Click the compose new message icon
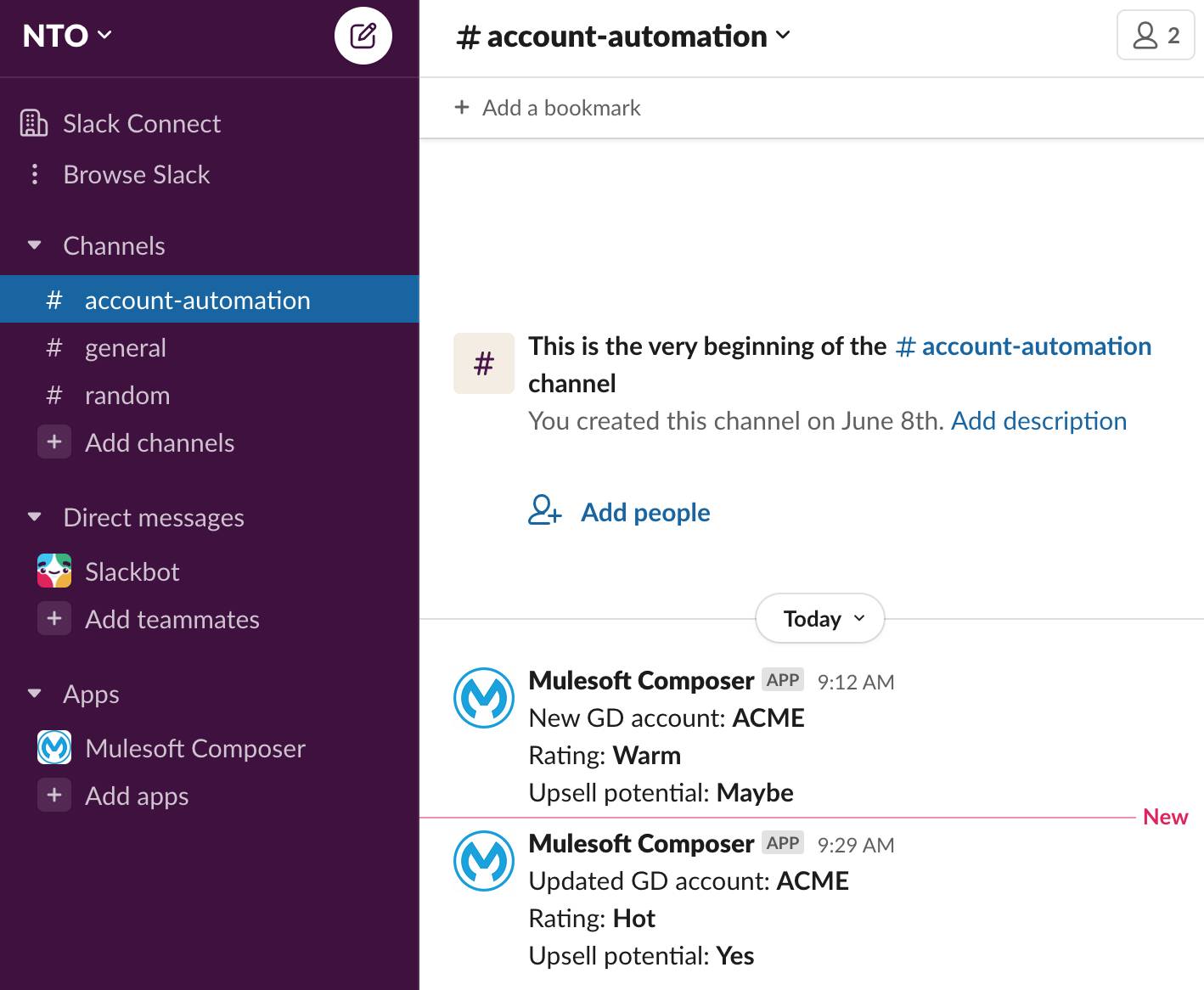 (363, 36)
